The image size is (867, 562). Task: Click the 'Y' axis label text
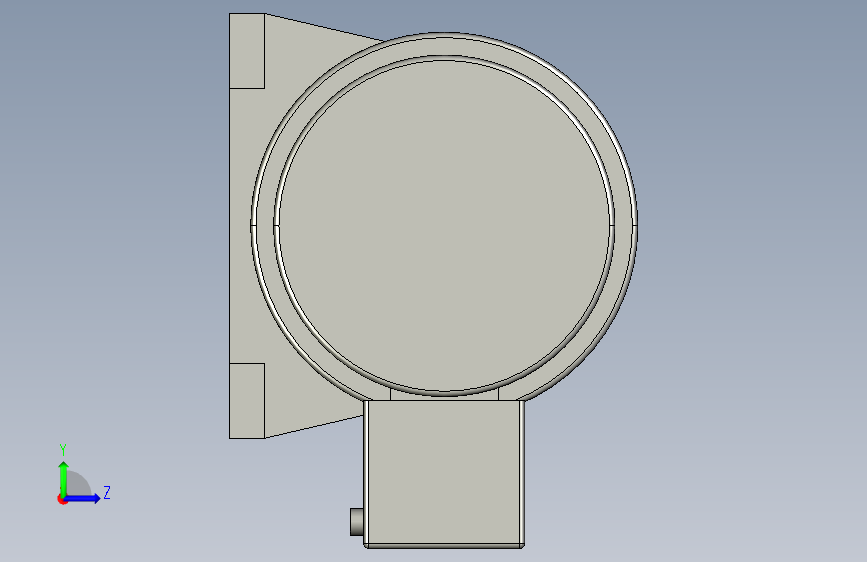(x=63, y=450)
